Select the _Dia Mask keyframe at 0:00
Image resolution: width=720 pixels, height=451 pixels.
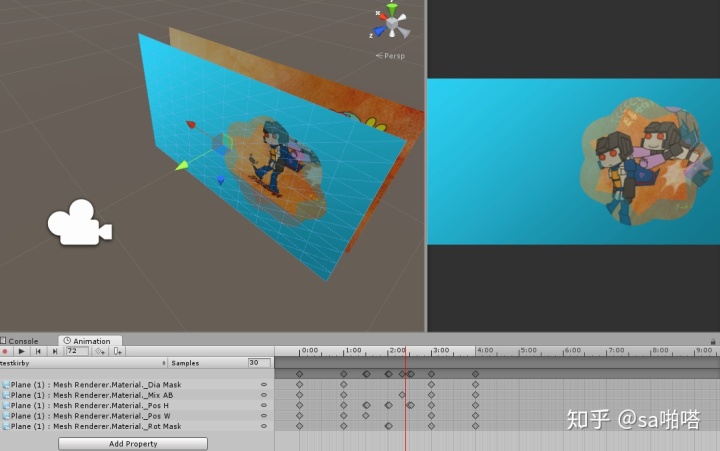[299, 384]
